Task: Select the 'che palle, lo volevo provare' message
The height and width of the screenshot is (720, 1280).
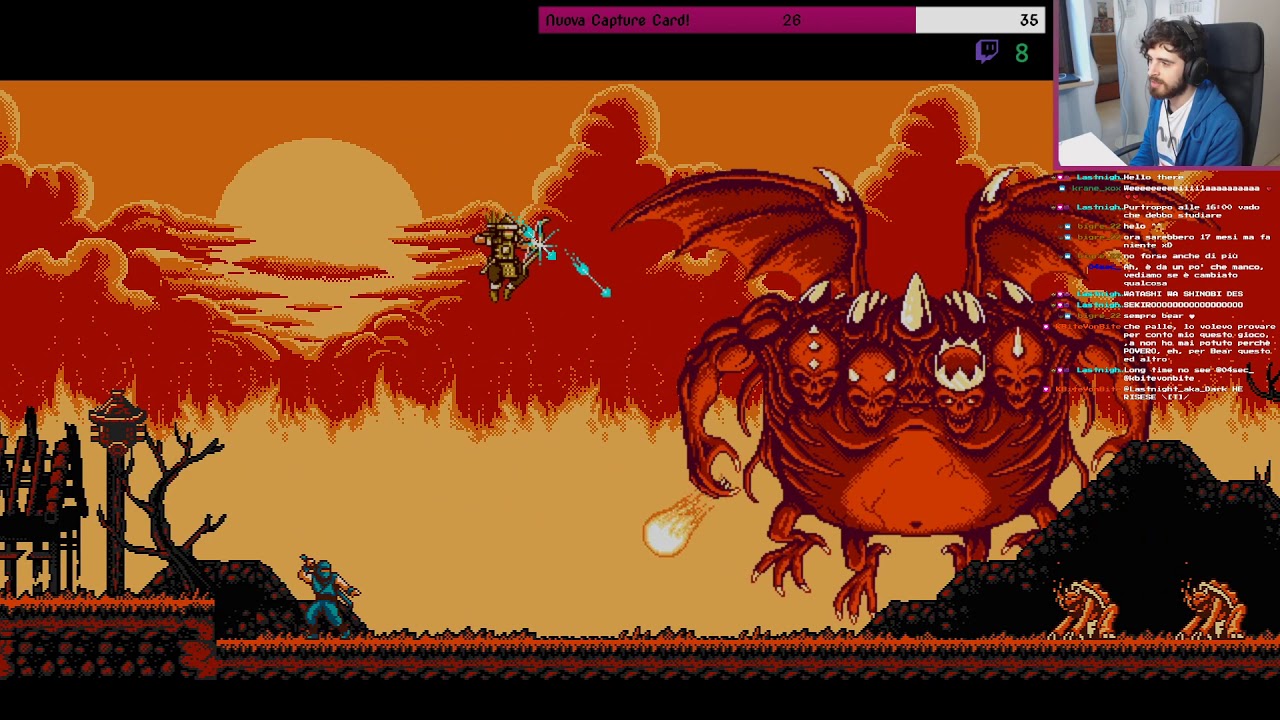Action: (1199, 342)
